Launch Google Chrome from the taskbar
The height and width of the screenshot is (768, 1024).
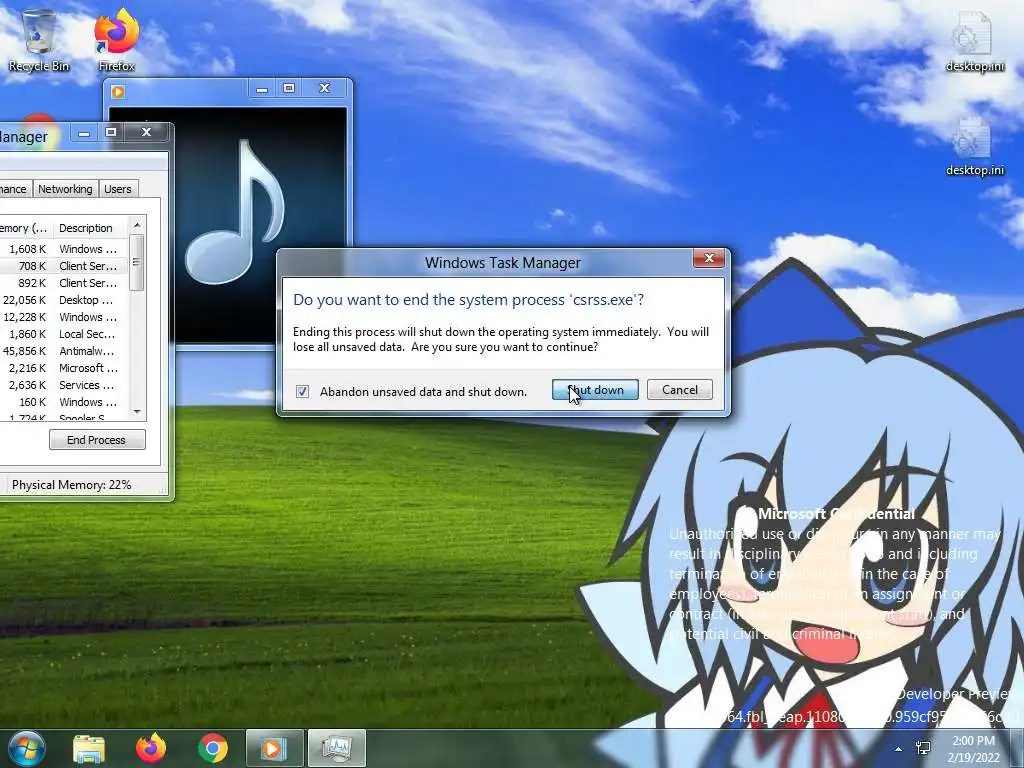[213, 748]
